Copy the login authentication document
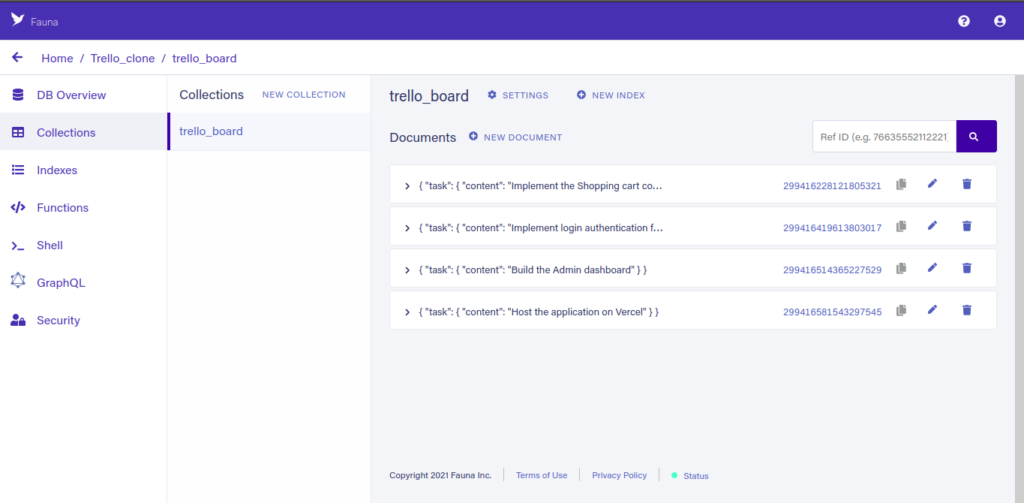1024x503 pixels. (901, 227)
